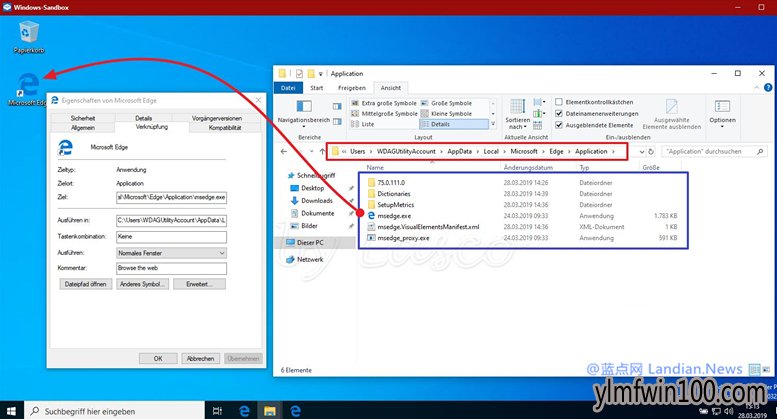Open the Datei menu tab
Screen dimensions: 777x419
click(x=288, y=88)
